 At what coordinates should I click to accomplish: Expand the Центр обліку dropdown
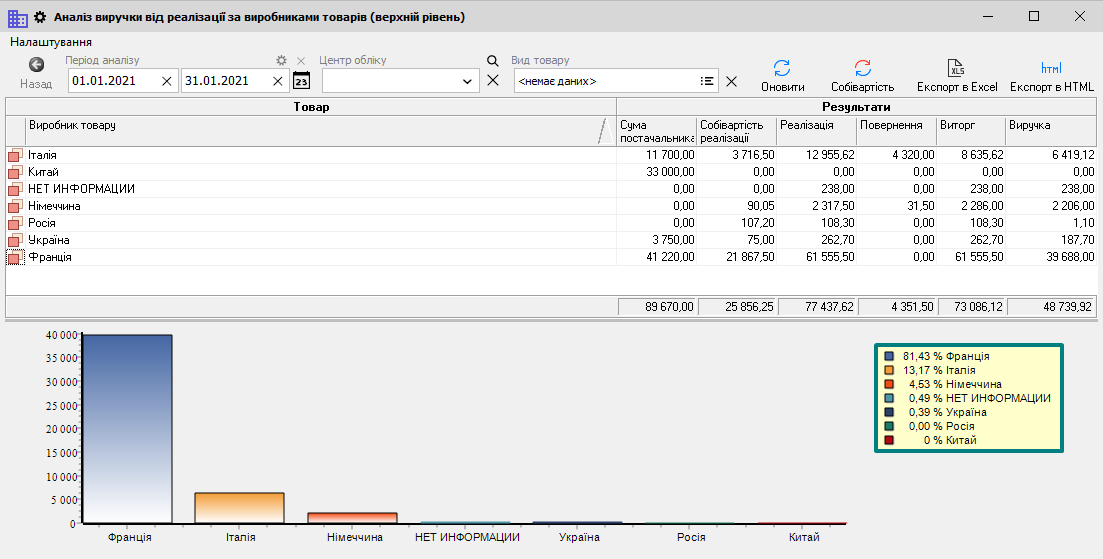(469, 81)
